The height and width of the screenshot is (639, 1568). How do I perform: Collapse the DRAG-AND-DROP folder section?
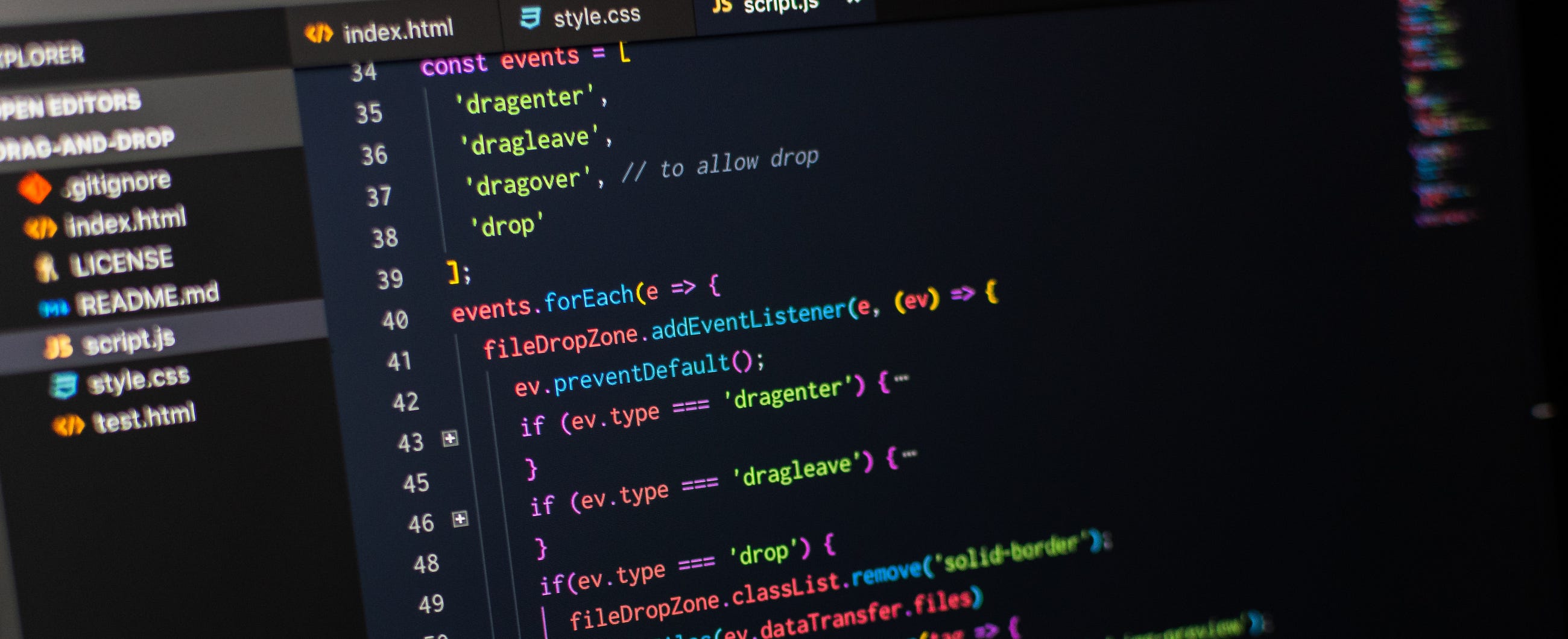click(86, 144)
